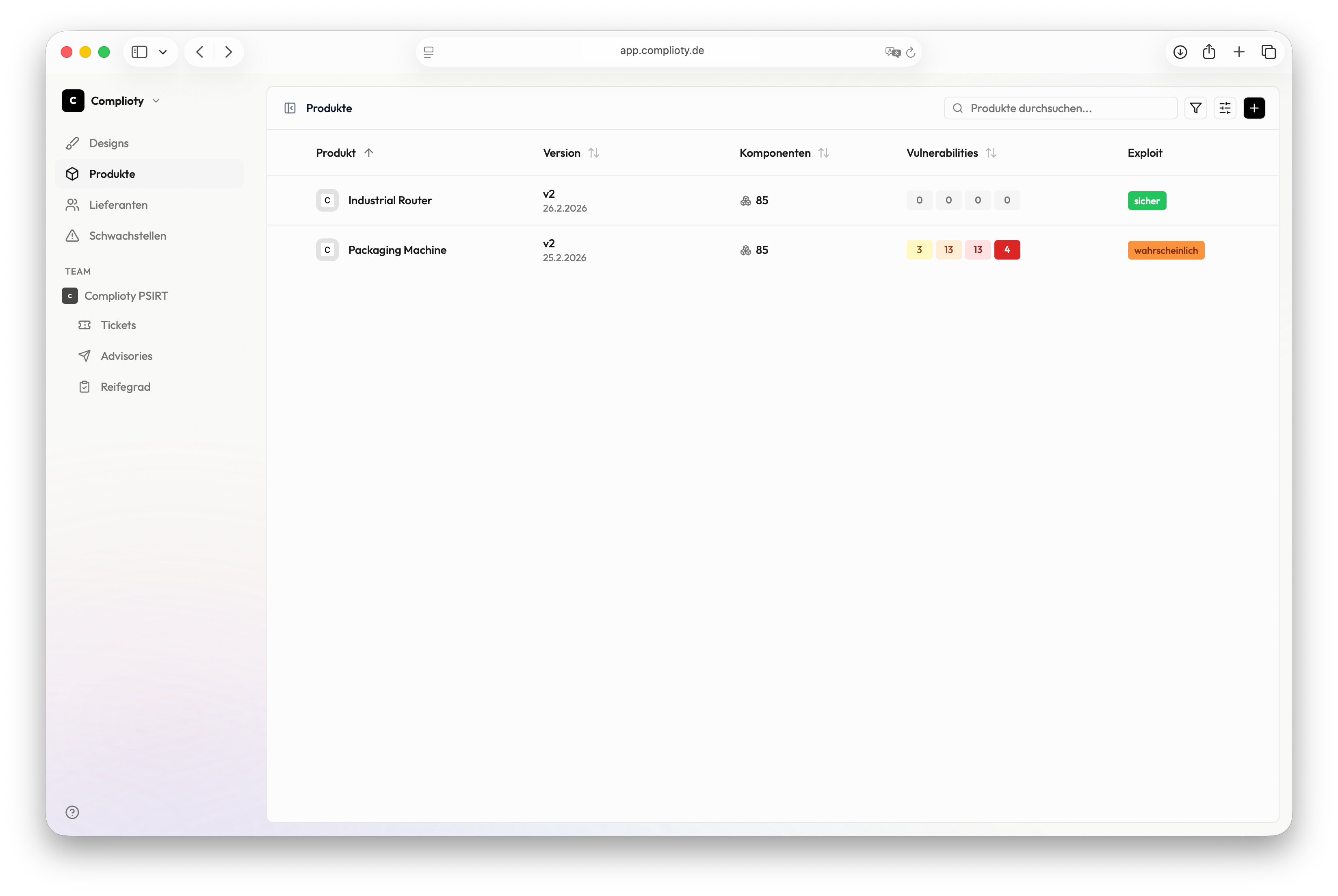Click the black plus add-product button
The height and width of the screenshot is (896, 1338).
point(1254,108)
